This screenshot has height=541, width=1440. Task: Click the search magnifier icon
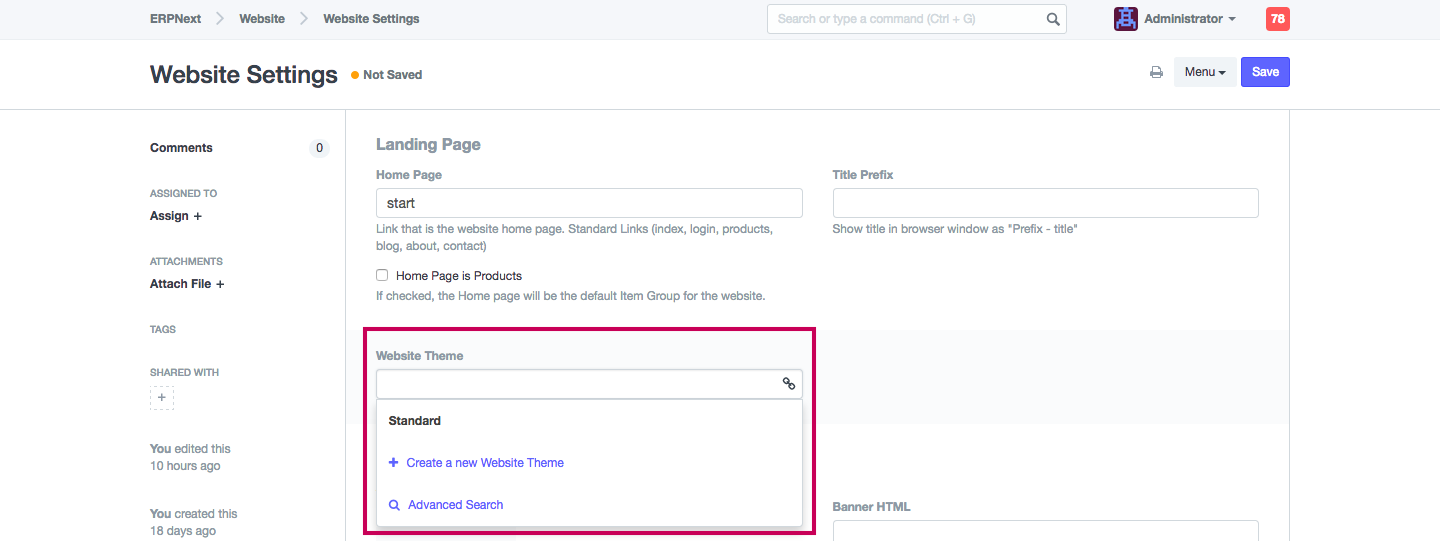pyautogui.click(x=1053, y=19)
